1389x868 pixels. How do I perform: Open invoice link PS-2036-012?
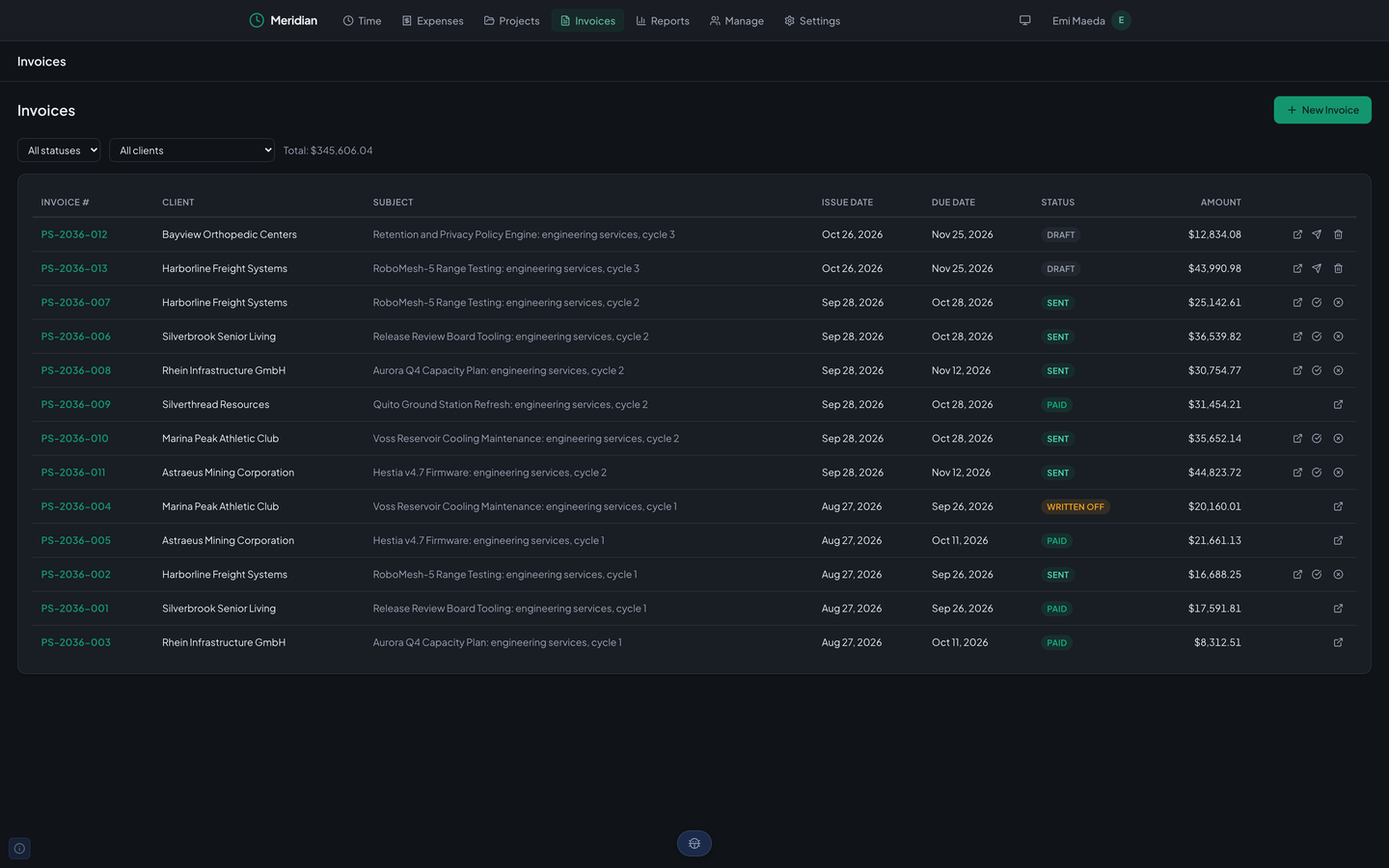coord(74,234)
